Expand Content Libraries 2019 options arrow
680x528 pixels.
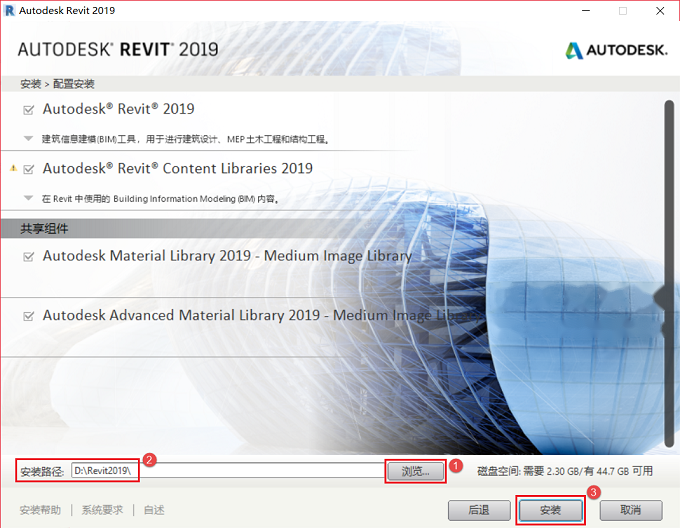click(x=29, y=198)
